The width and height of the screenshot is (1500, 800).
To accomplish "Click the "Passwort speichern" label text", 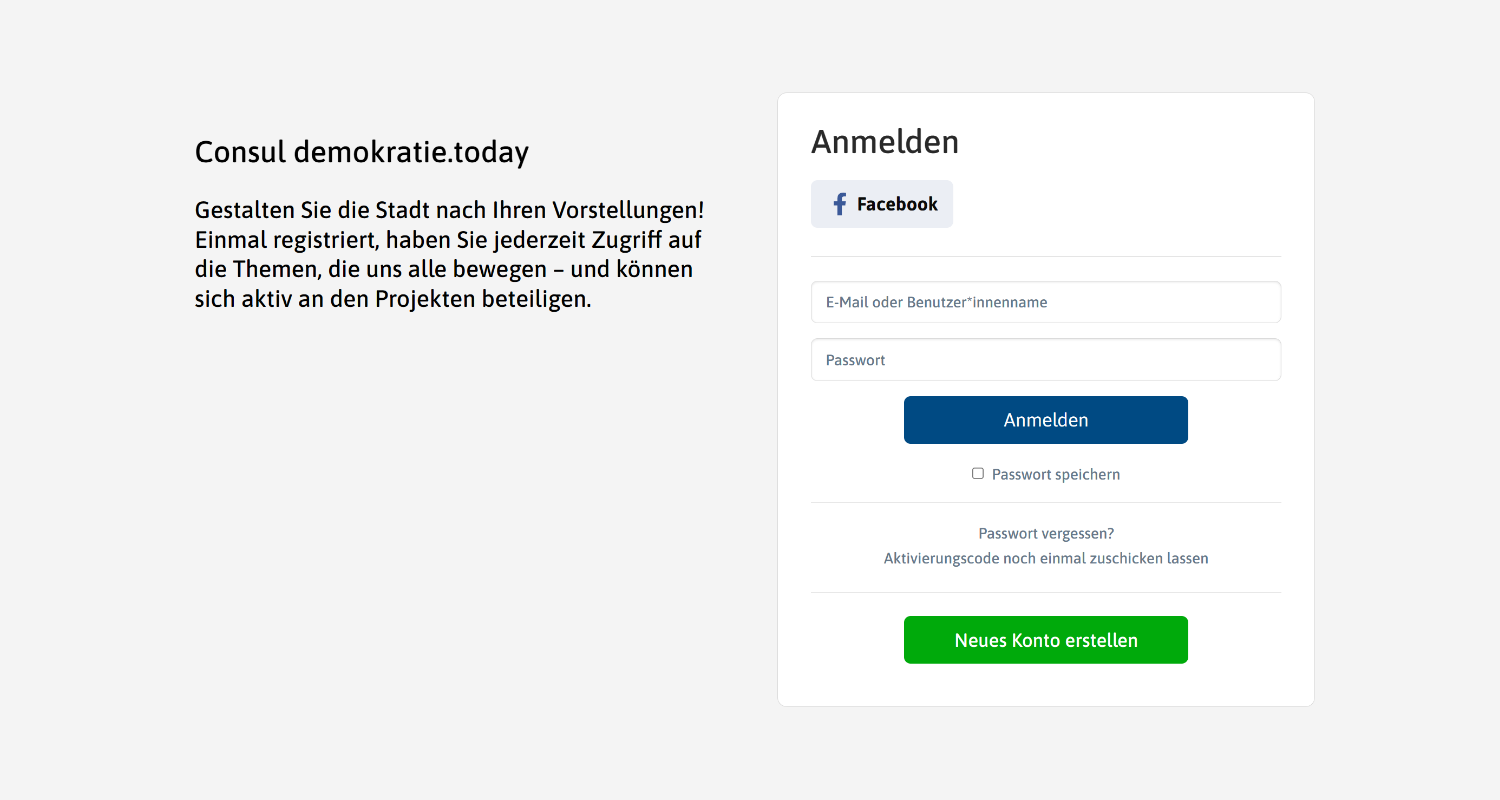I will [x=1055, y=474].
